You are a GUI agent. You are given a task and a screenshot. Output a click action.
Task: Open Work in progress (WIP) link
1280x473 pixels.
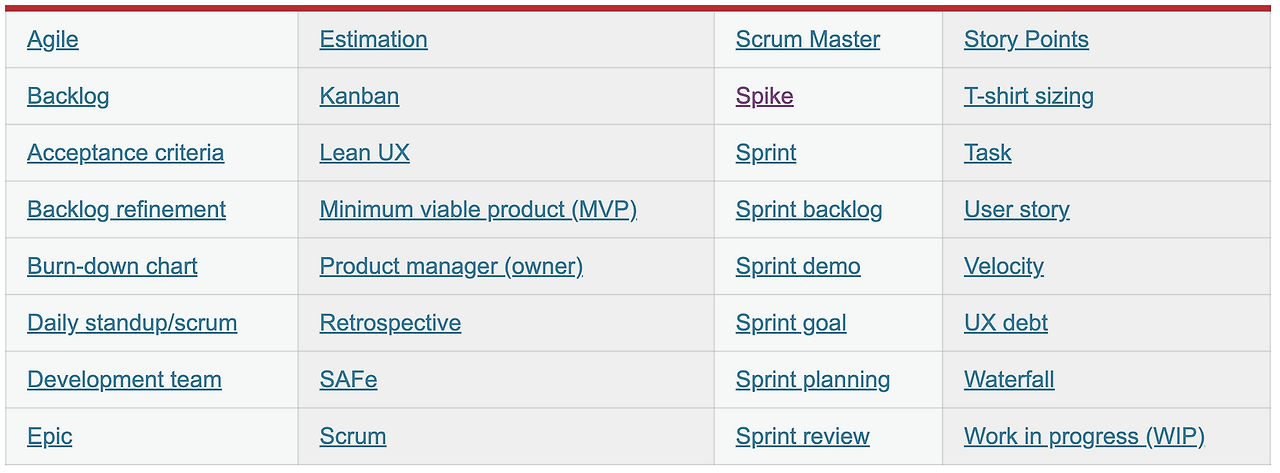(x=1084, y=437)
